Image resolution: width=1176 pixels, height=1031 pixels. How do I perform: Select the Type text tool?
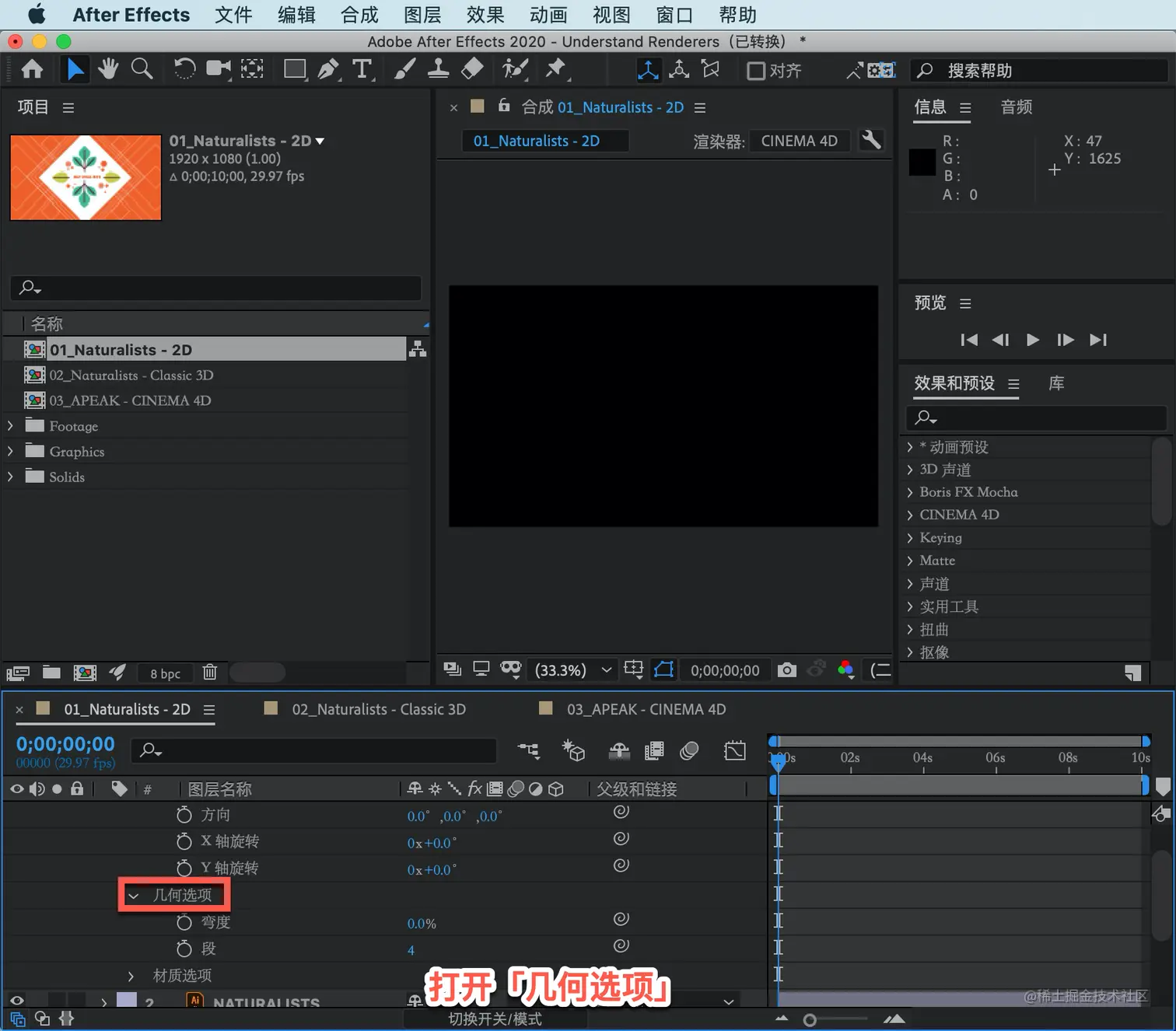[x=362, y=69]
